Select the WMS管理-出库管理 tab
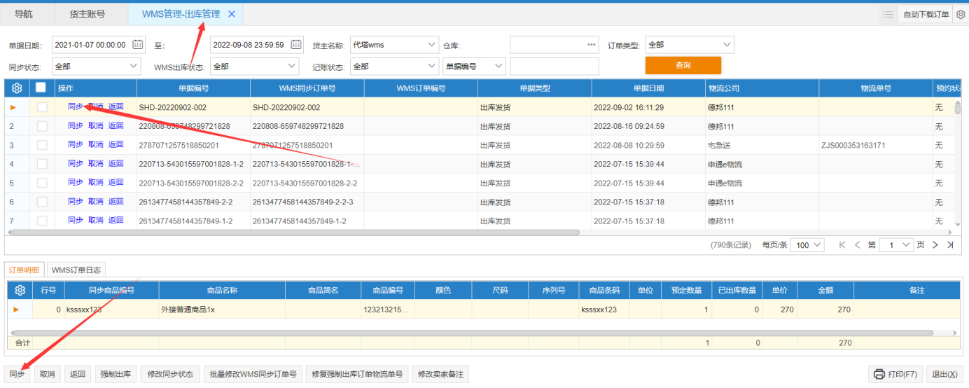This screenshot has height=388, width=969. click(x=180, y=14)
